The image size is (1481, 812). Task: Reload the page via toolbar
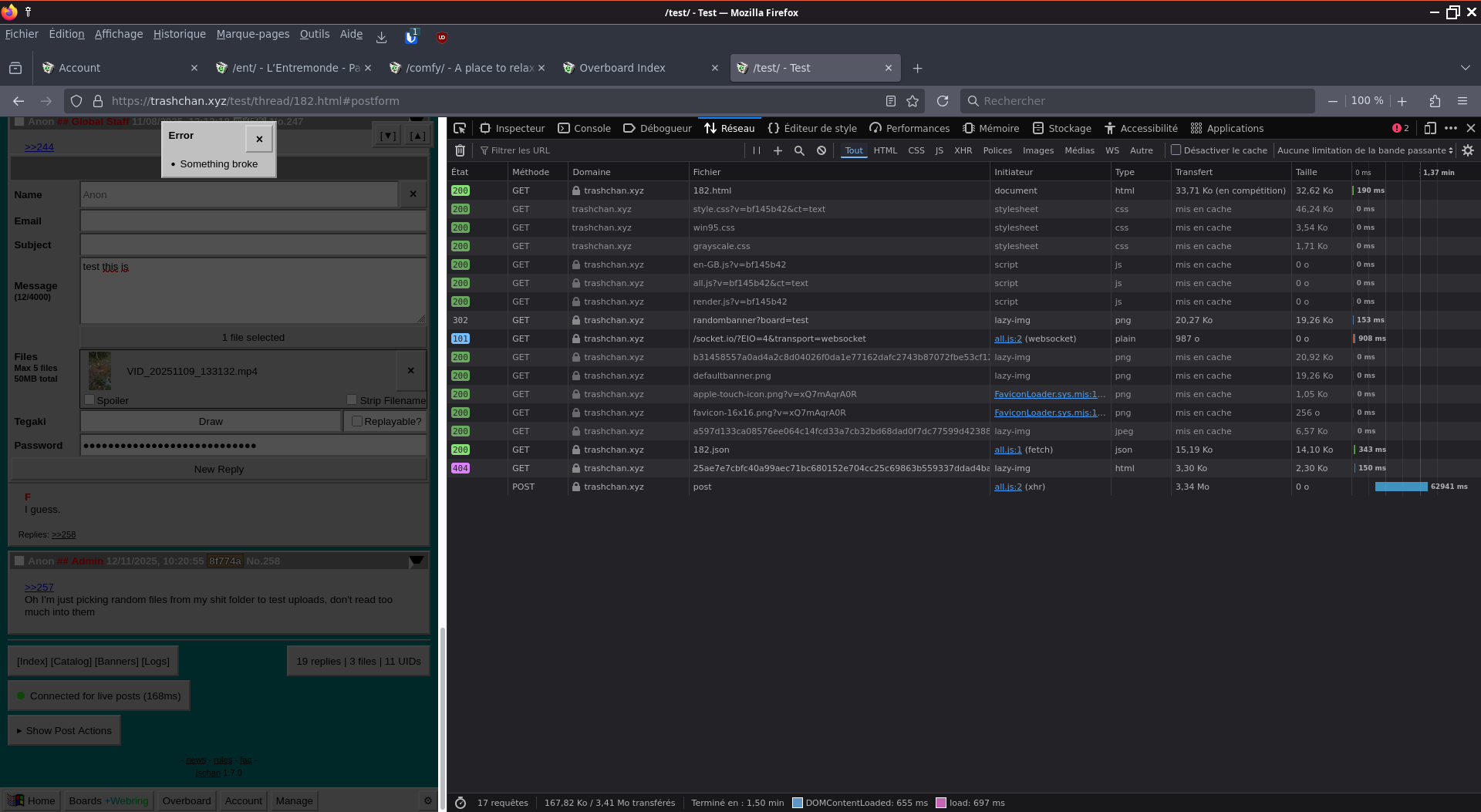click(942, 101)
